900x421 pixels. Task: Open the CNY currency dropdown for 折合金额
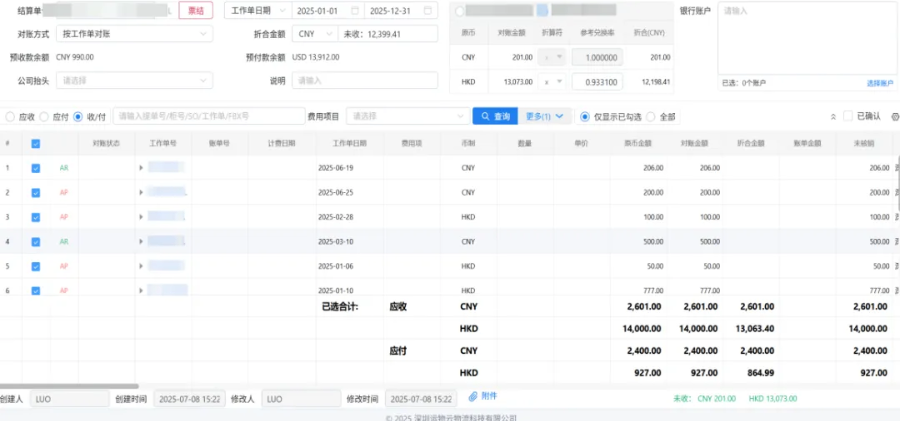pos(315,34)
